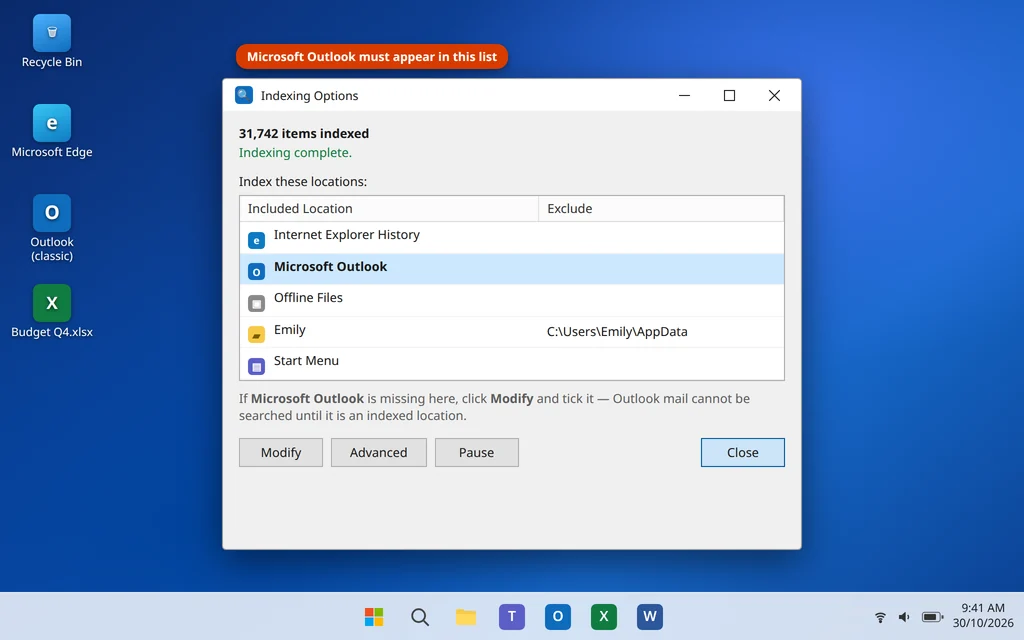Click the 'Index these locations:' label
The image size is (1024, 640).
[x=303, y=182]
